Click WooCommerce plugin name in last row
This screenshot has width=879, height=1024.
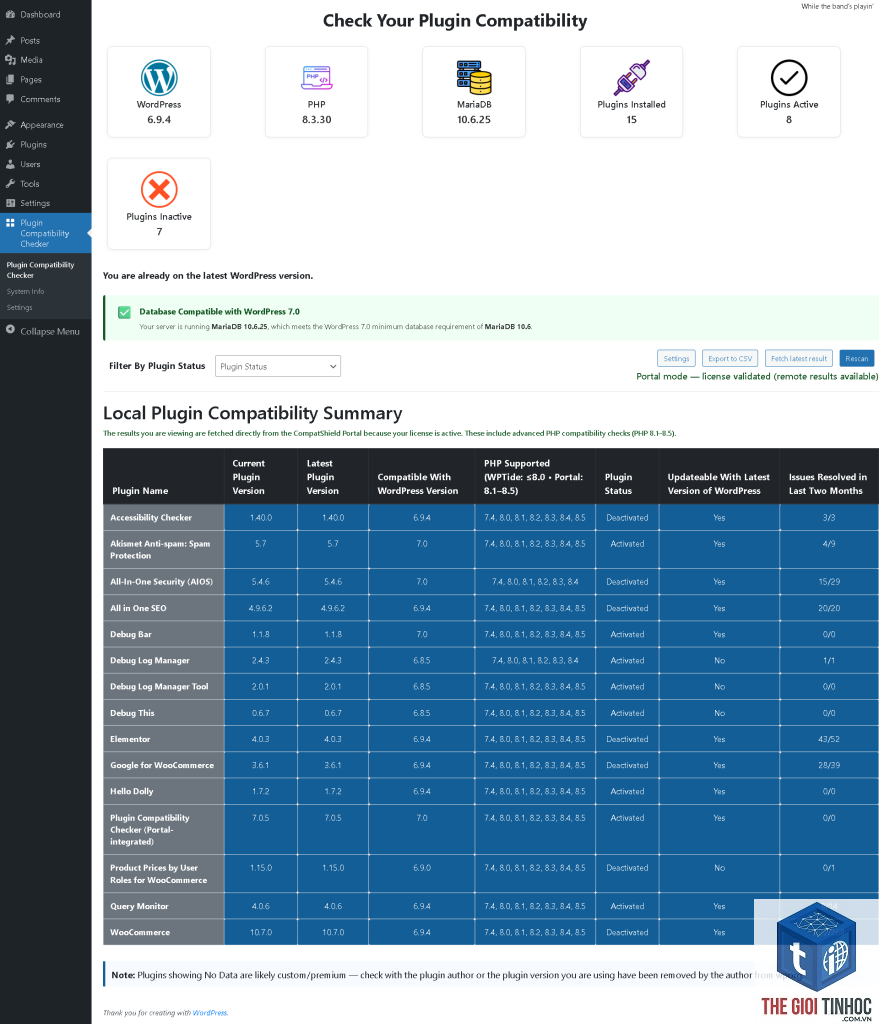coord(140,933)
